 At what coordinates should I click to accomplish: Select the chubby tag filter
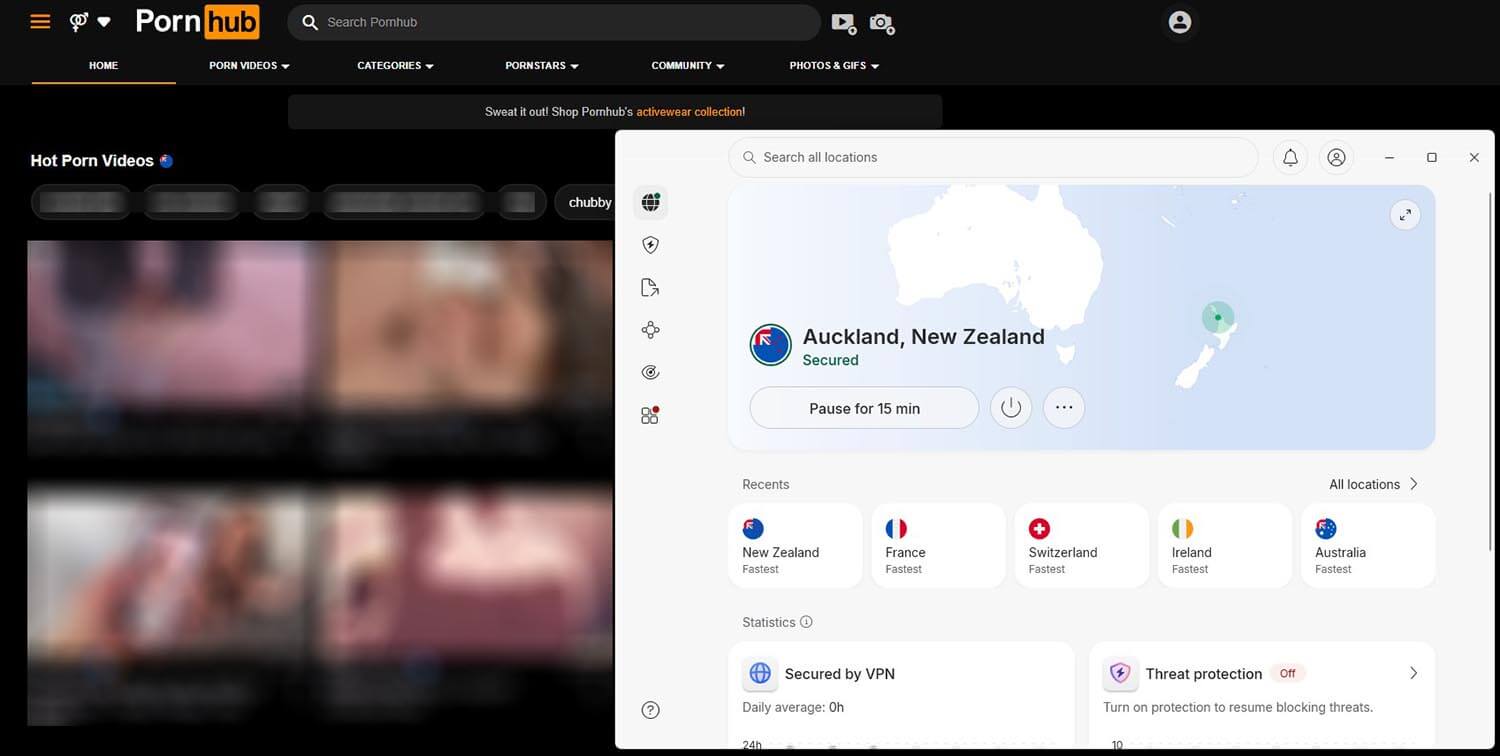587,202
